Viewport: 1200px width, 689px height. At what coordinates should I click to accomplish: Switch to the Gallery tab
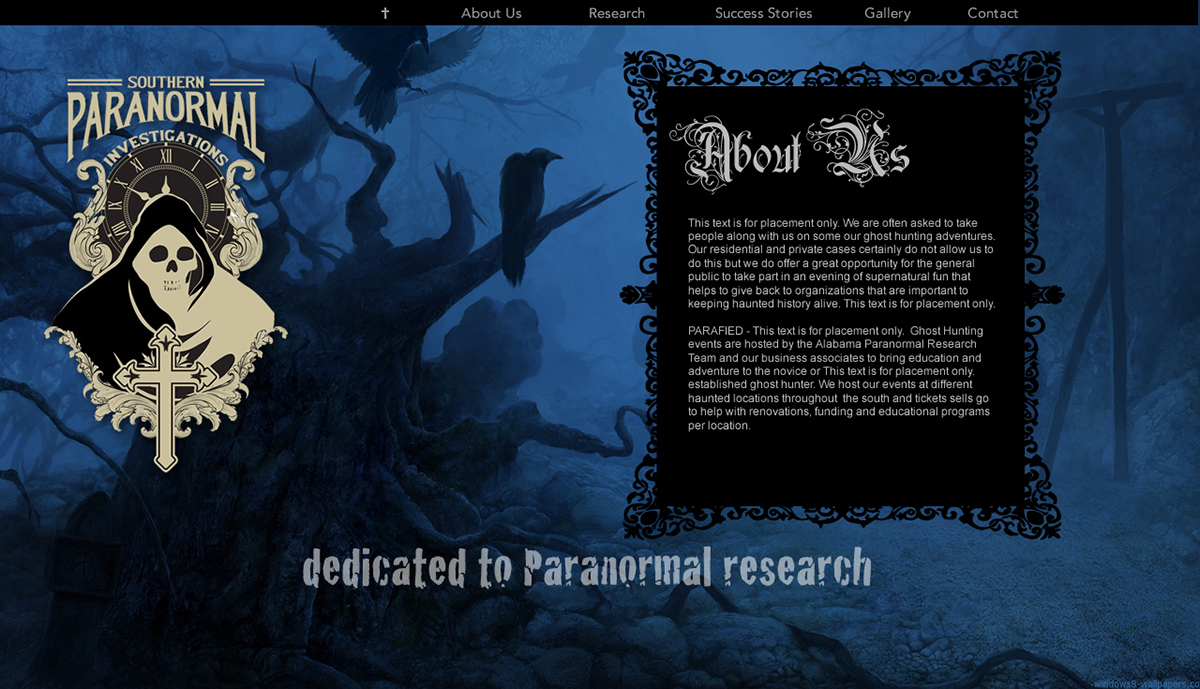pyautogui.click(x=886, y=13)
